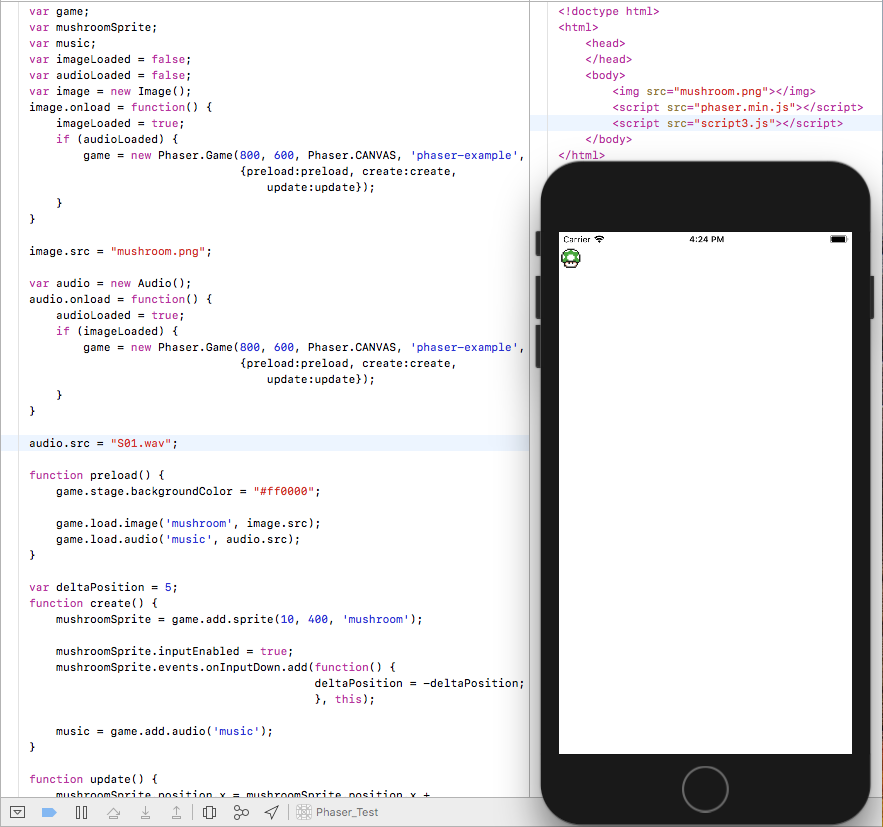The width and height of the screenshot is (883, 827).
Task: Click the "image.onload = function()" line
Action: tap(121, 107)
